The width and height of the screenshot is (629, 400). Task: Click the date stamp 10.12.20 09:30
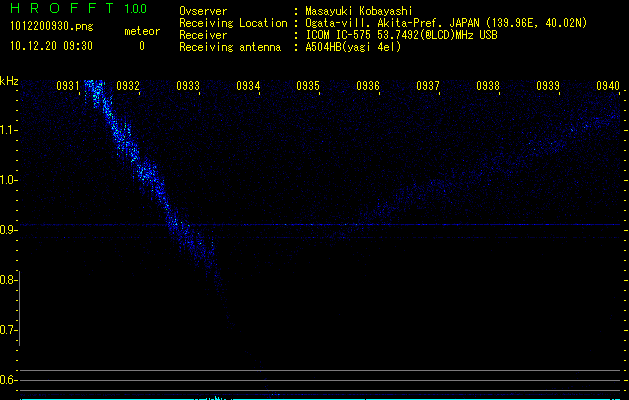click(51, 46)
